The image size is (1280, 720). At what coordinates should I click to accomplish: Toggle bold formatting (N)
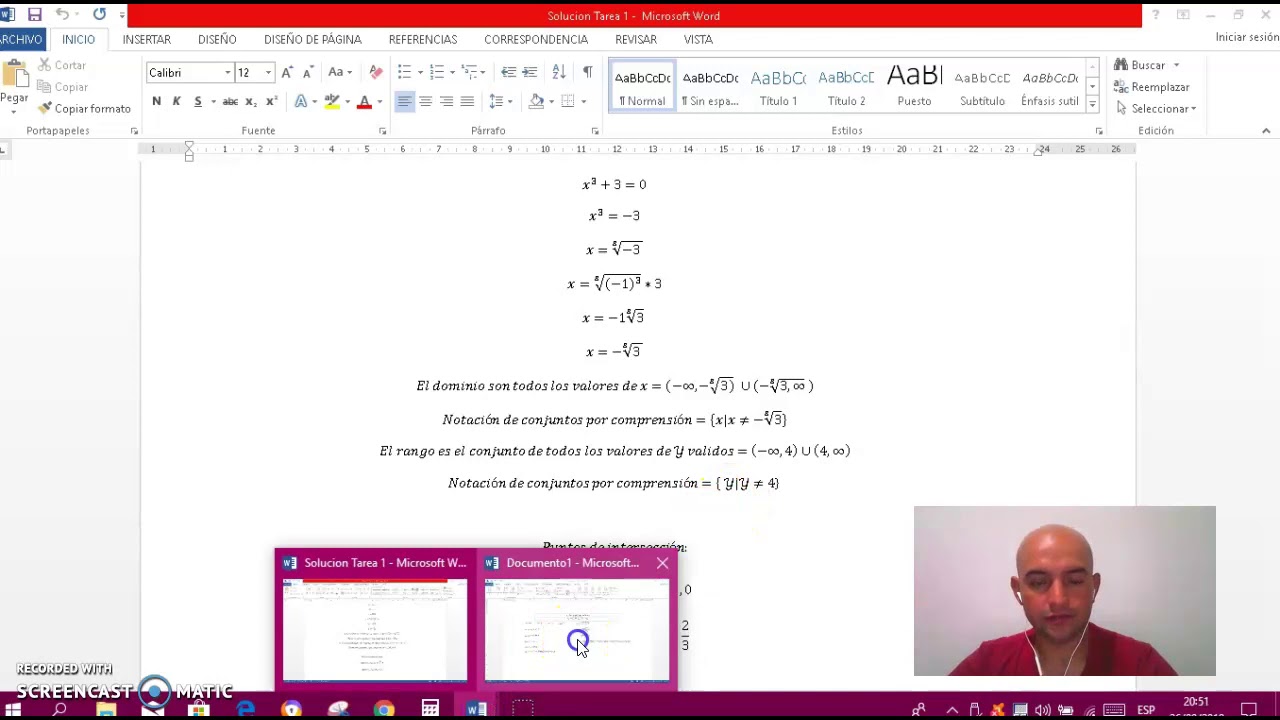tap(156, 101)
